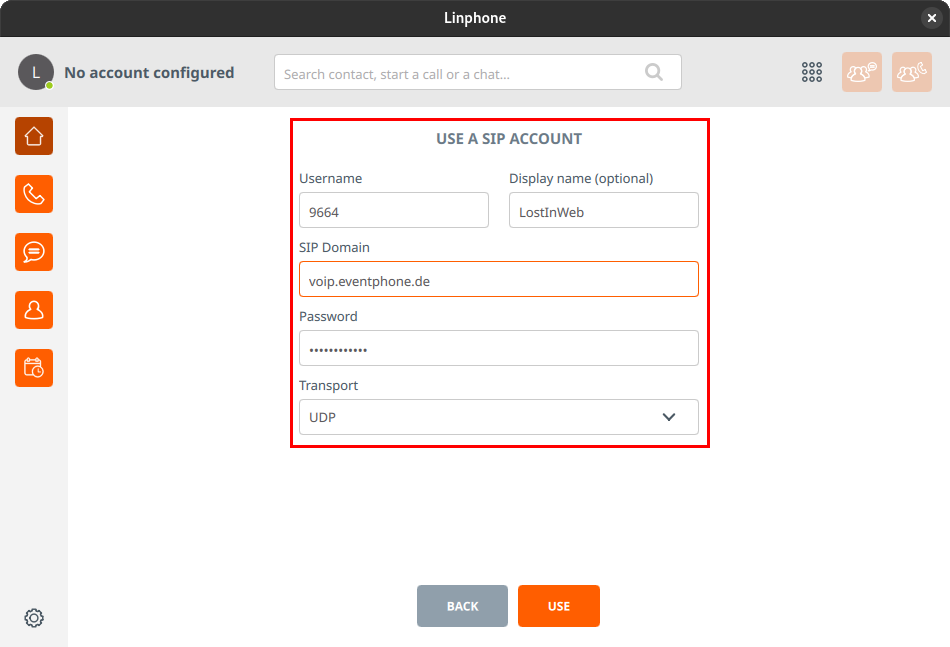Click the Transport dropdown chevron arrow

coord(669,417)
